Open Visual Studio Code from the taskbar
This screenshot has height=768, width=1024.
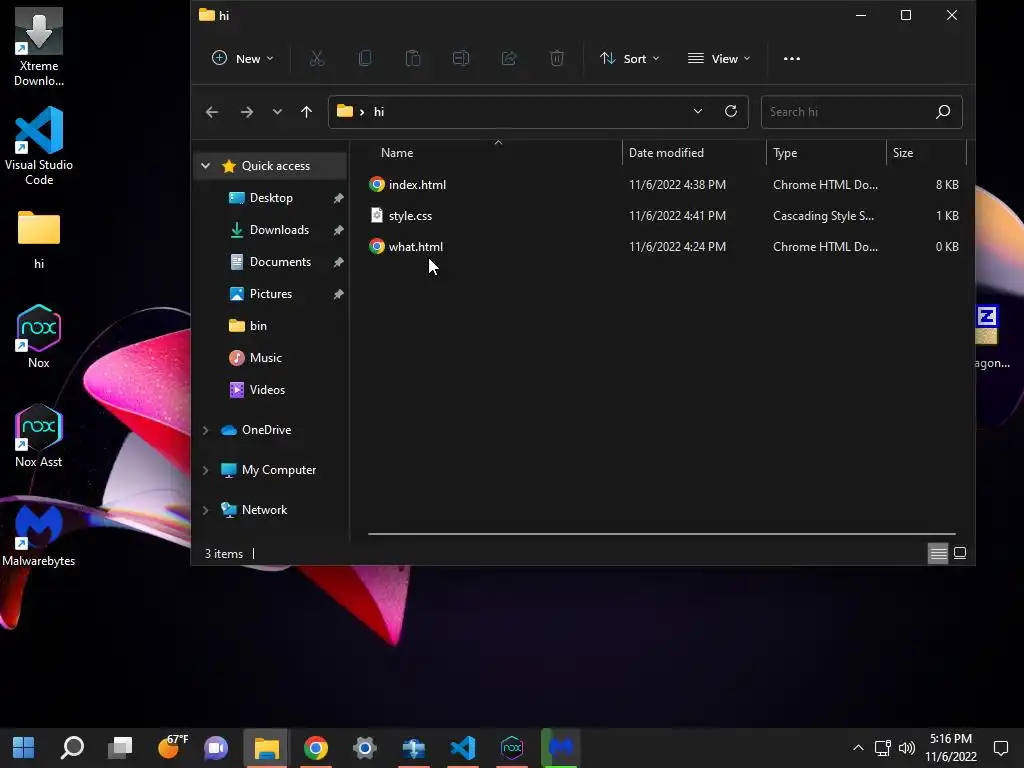click(463, 748)
